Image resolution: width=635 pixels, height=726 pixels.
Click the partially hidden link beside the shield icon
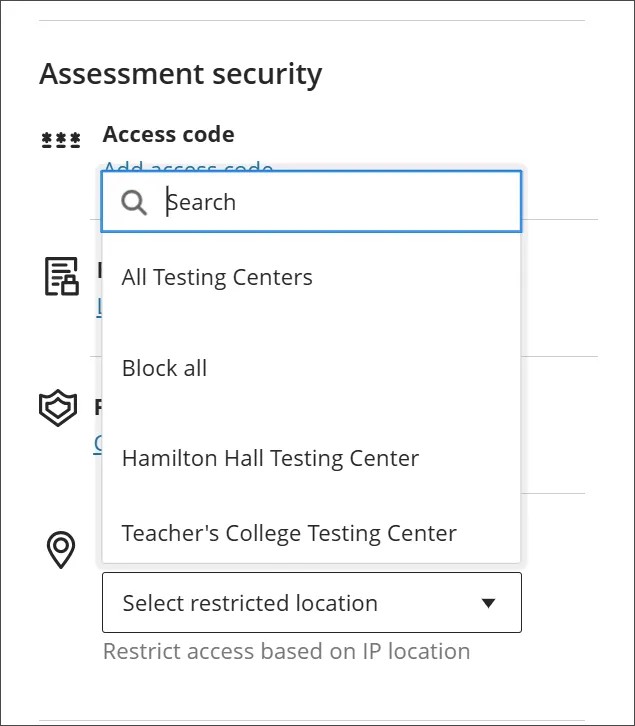[x=97, y=443]
